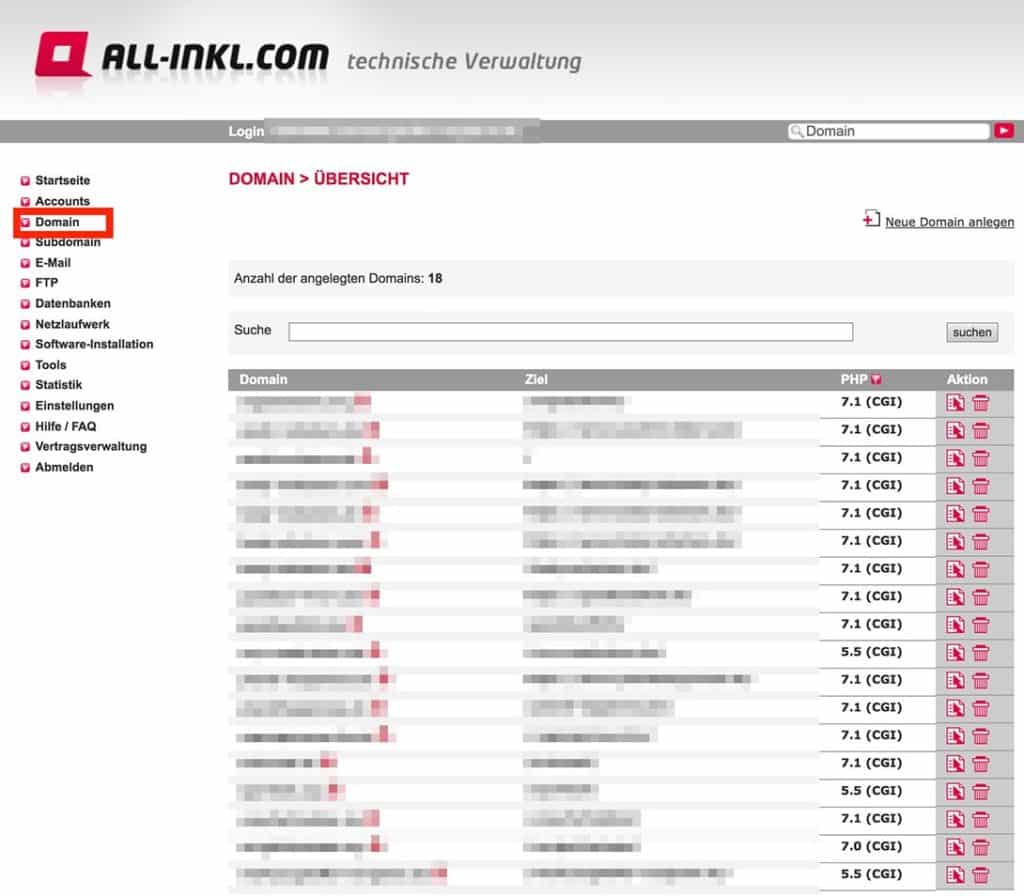Viewport: 1024px width, 896px height.
Task: Click the red bullet icon next to Abmelden
Action: pos(24,467)
